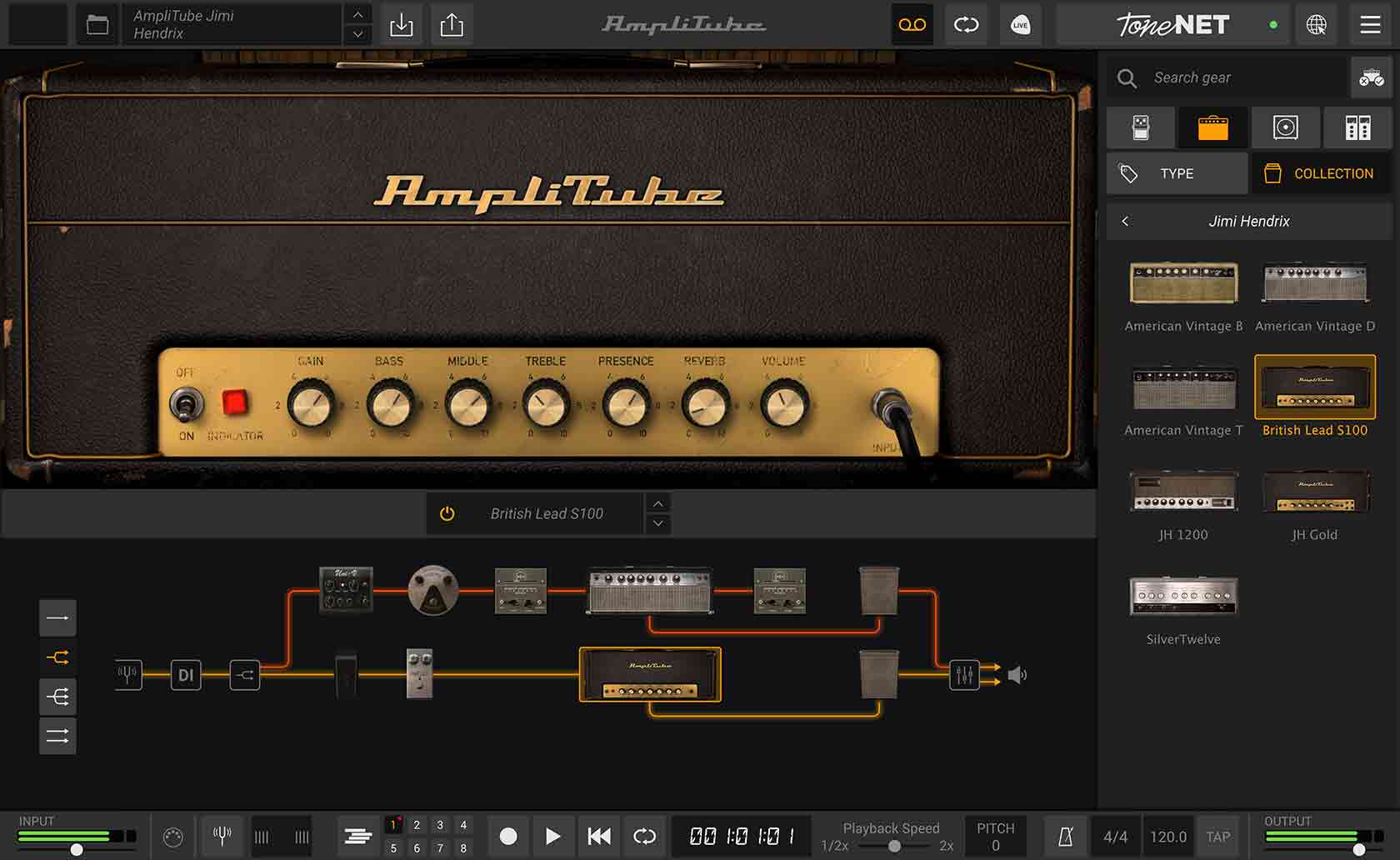Click the save preset download icon
The image size is (1400, 860).
click(x=402, y=25)
